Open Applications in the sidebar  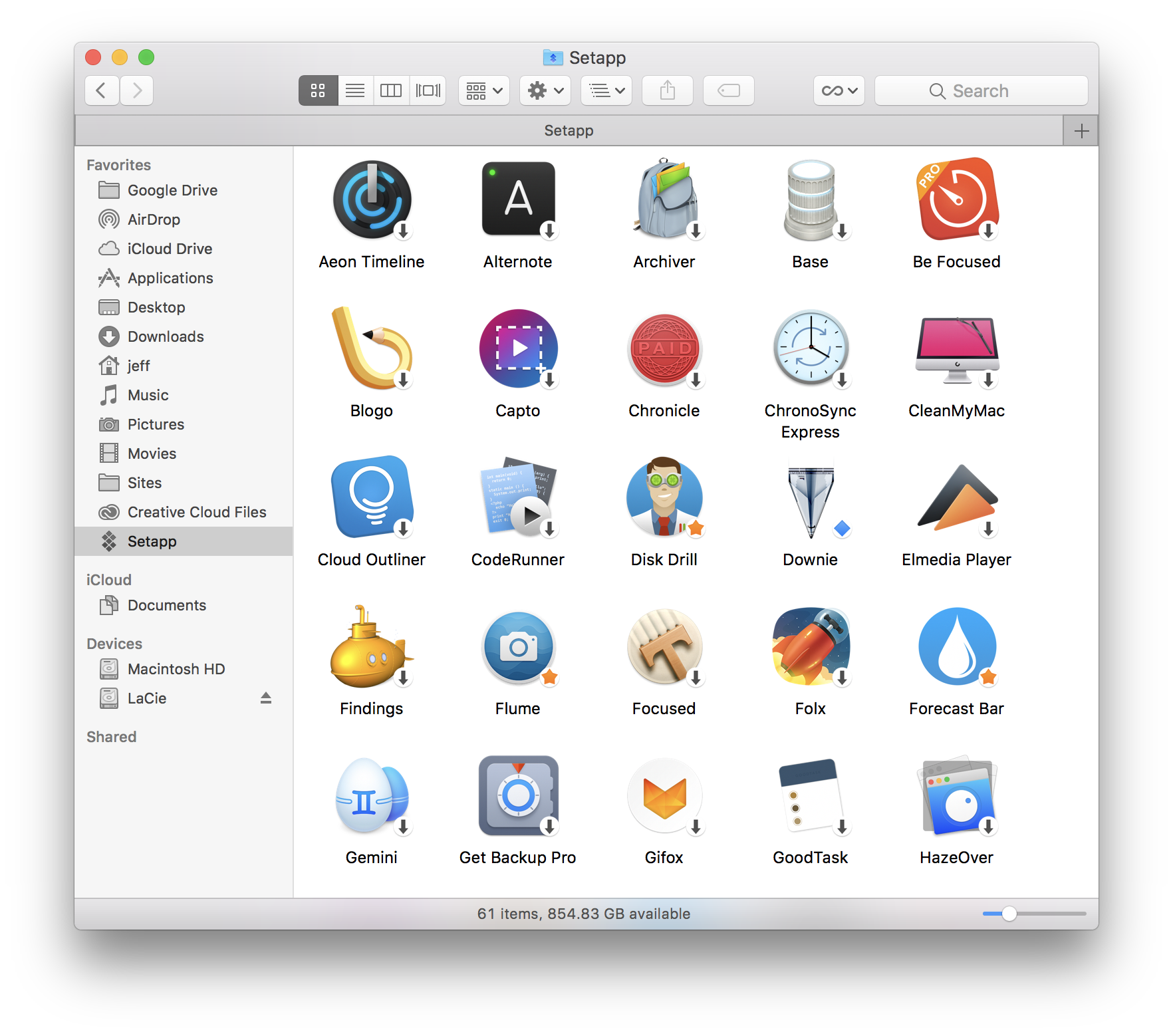pyautogui.click(x=170, y=278)
